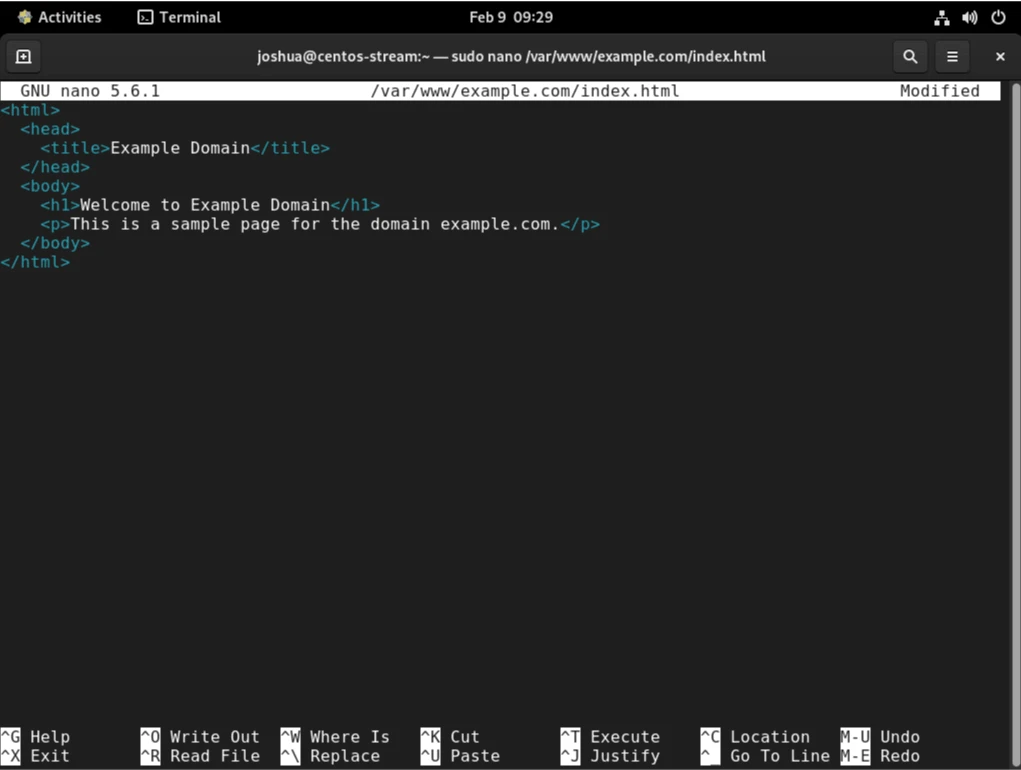Click the h1 'Welcome to Example Domain' line
The image size is (1021, 770).
[210, 205]
